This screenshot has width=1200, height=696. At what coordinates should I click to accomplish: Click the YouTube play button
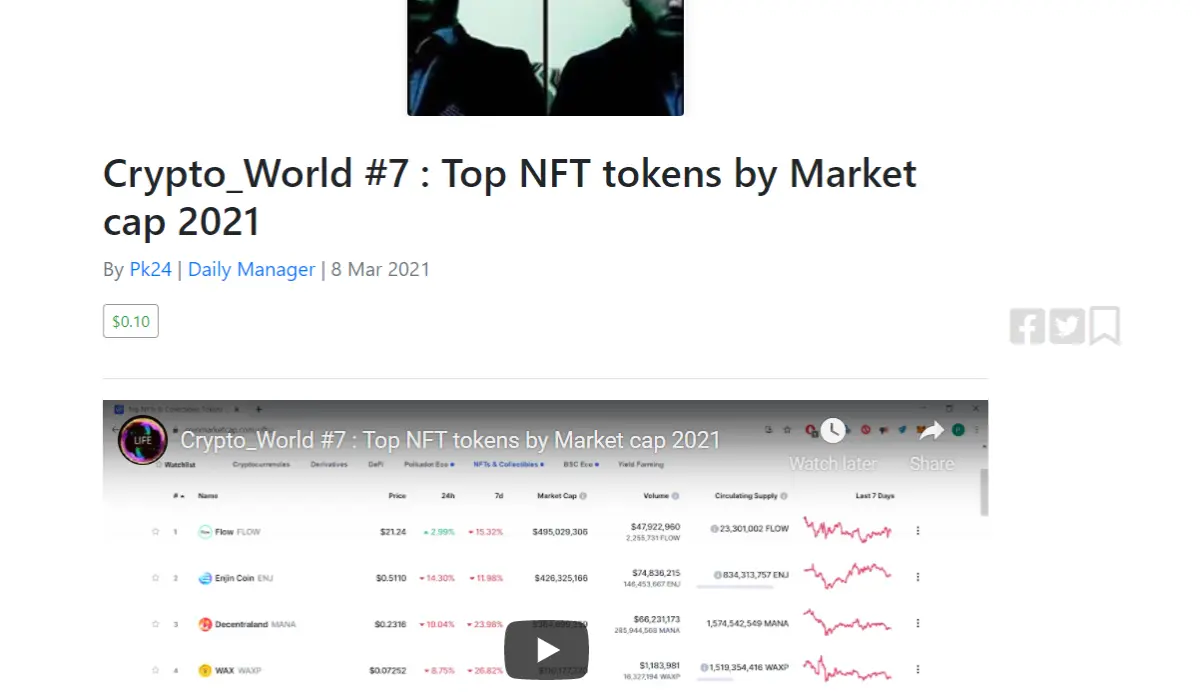(546, 650)
